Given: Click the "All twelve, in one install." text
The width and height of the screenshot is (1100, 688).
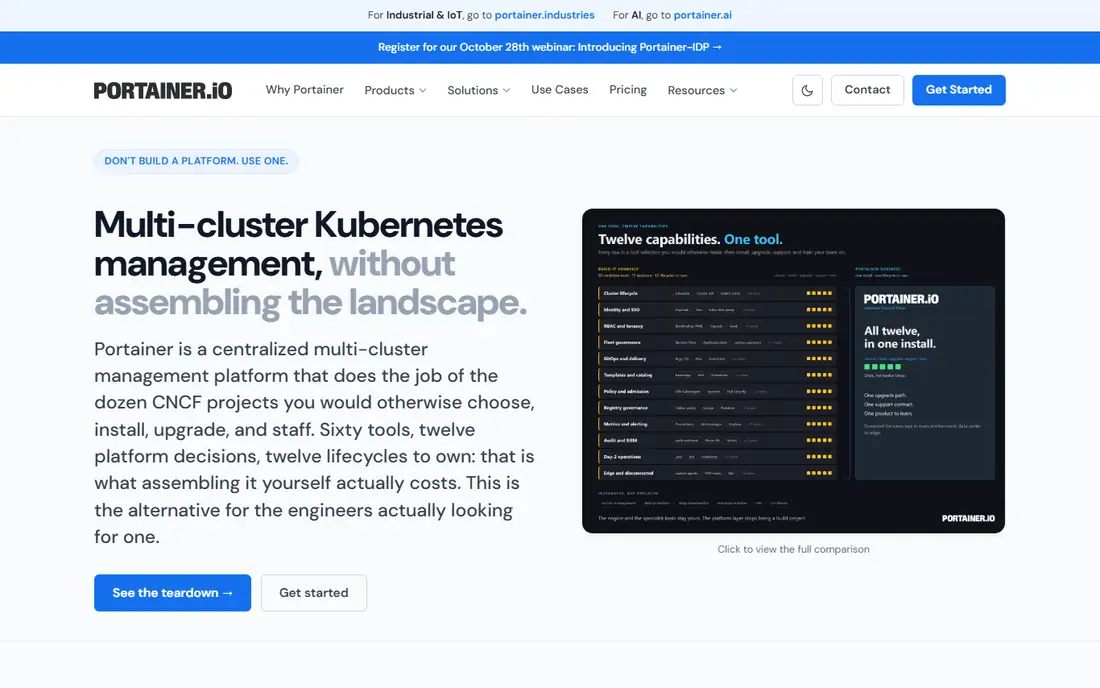Looking at the screenshot, I should [x=899, y=337].
